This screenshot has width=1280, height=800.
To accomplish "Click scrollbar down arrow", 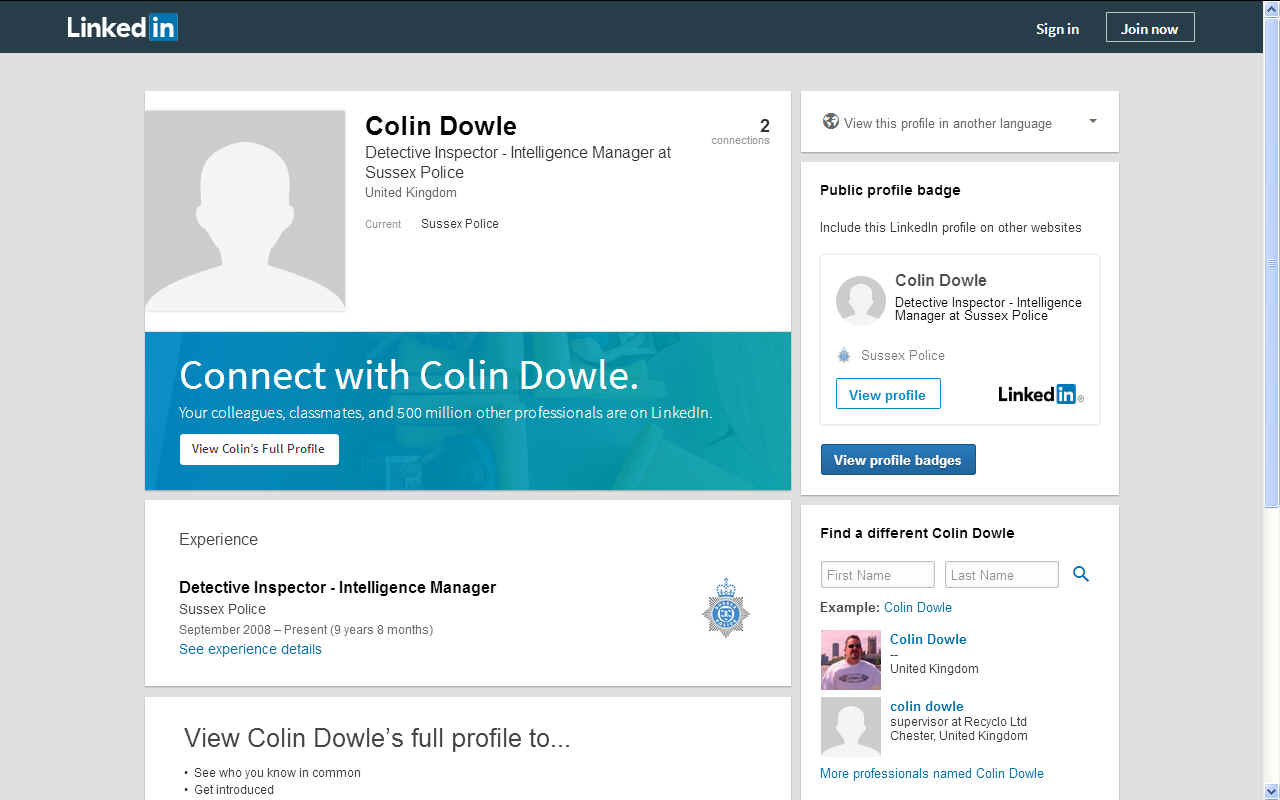I will (1272, 791).
